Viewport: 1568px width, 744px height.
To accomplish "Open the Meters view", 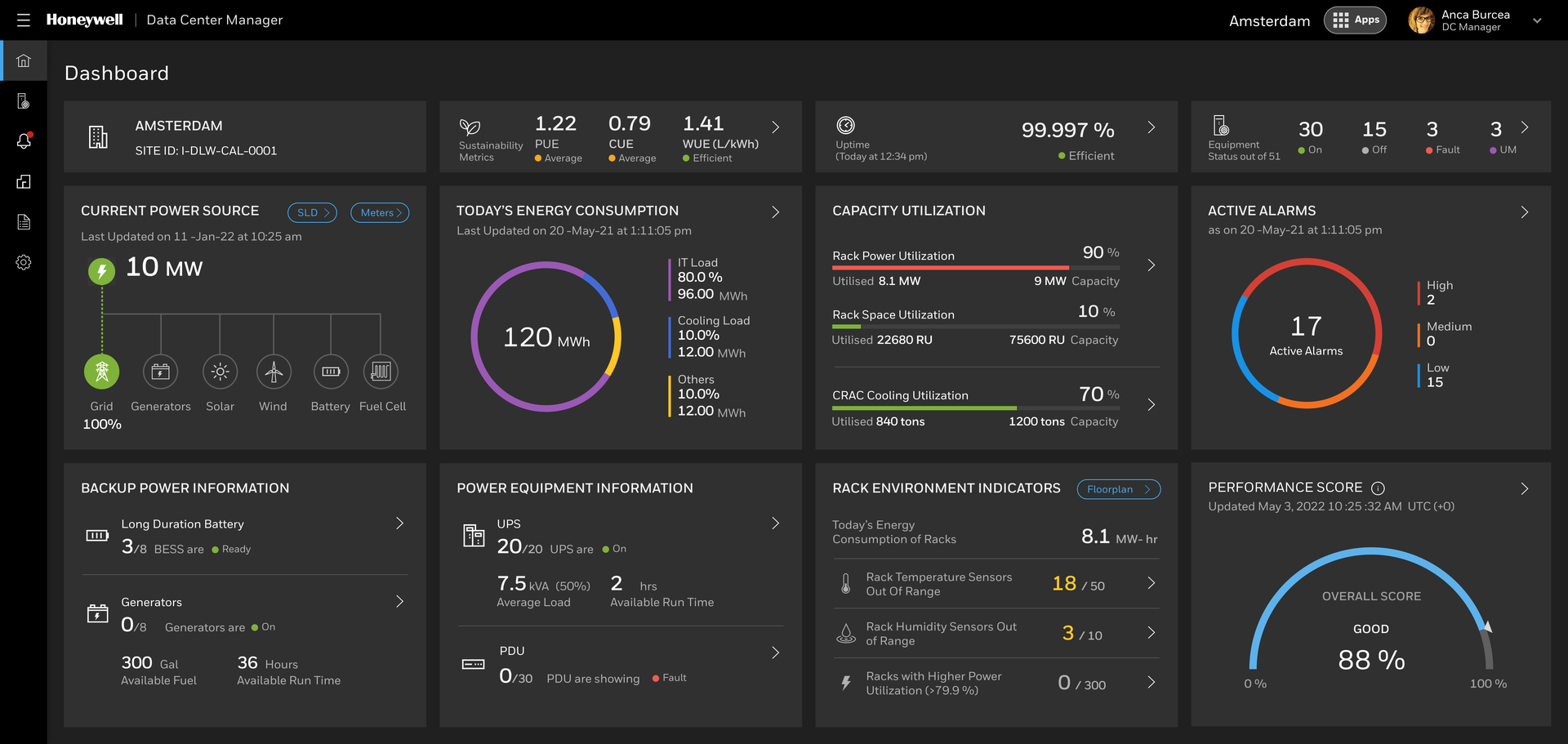I will point(379,212).
